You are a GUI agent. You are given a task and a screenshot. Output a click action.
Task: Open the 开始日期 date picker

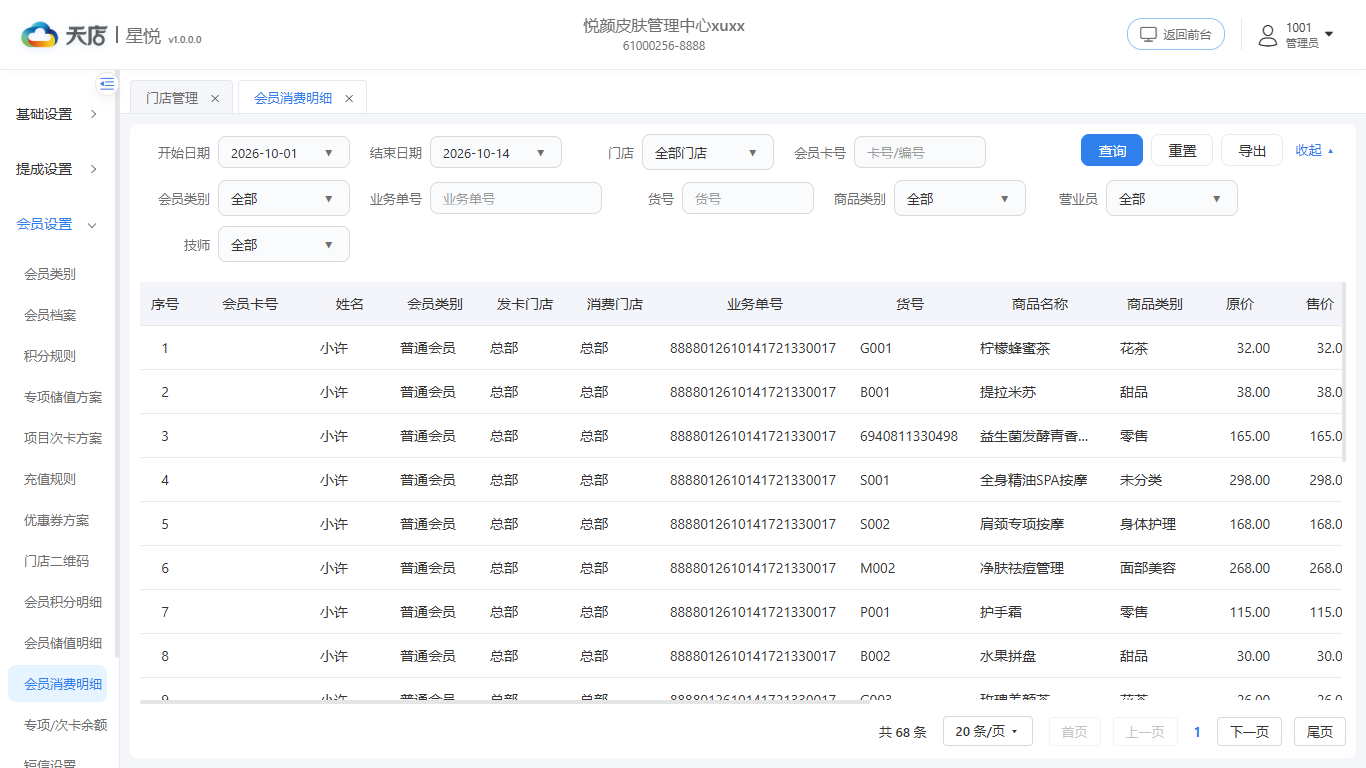(x=284, y=153)
